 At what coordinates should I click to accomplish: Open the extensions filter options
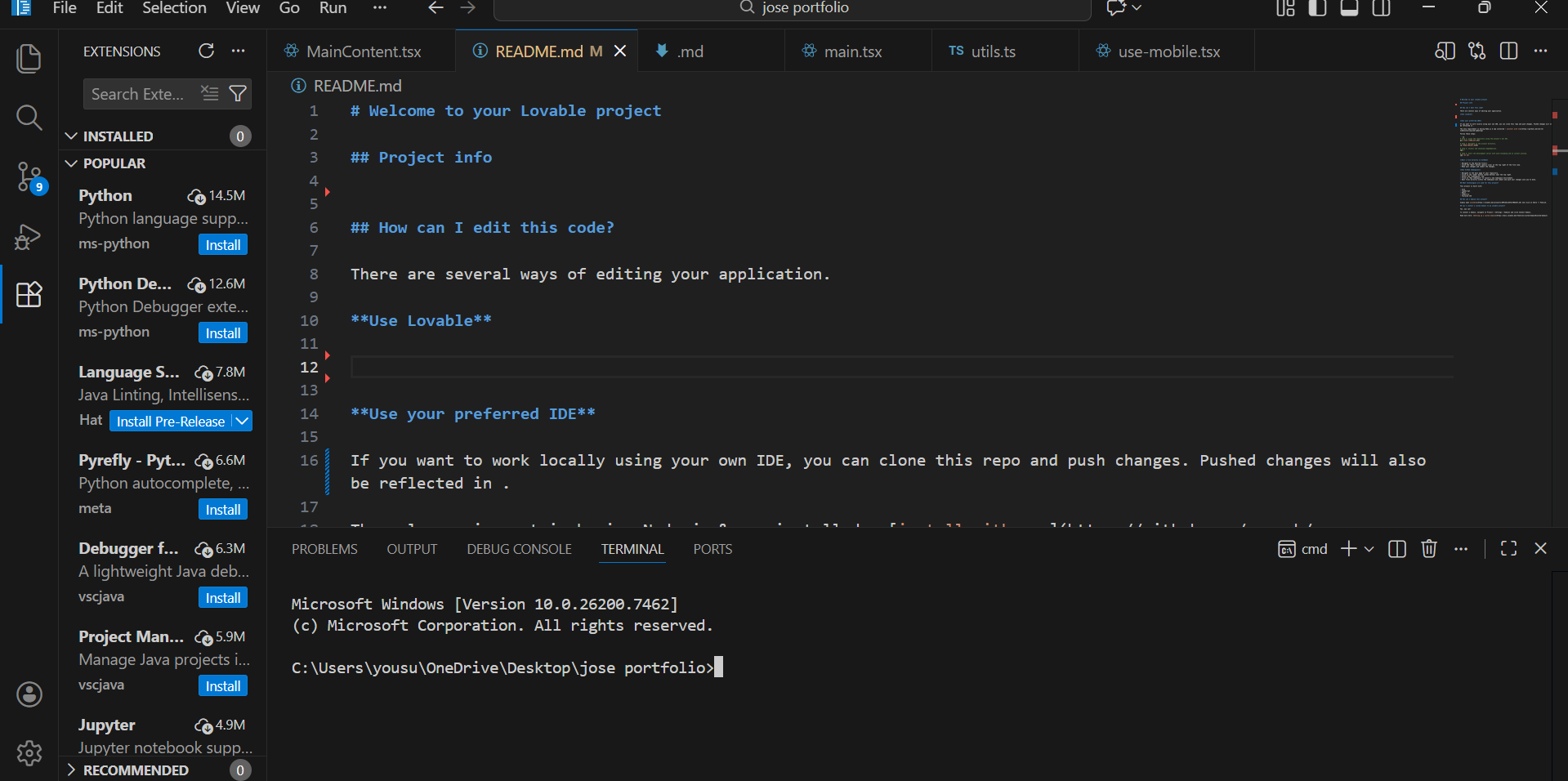coord(238,94)
